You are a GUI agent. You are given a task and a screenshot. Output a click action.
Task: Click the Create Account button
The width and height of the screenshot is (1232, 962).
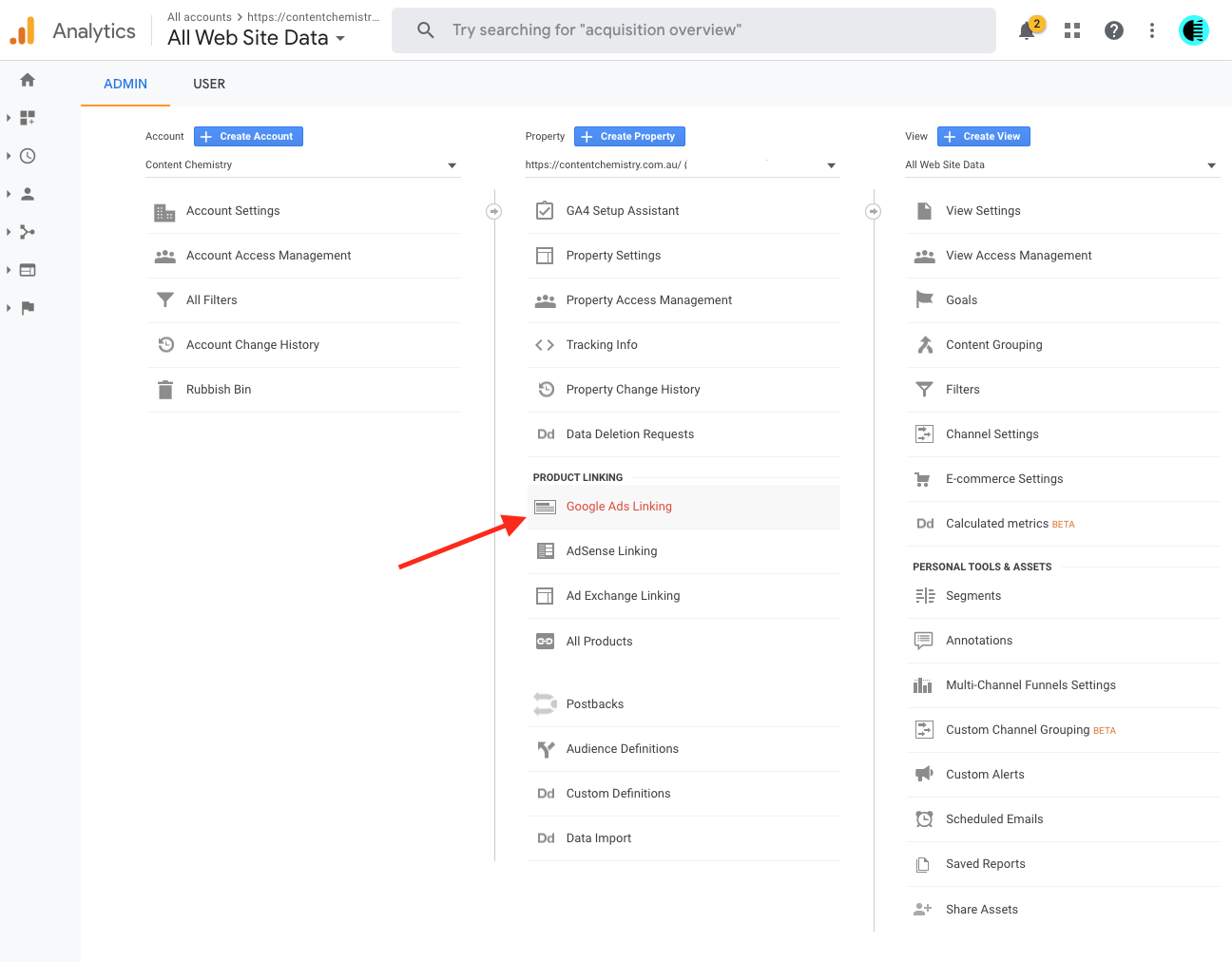click(x=248, y=137)
